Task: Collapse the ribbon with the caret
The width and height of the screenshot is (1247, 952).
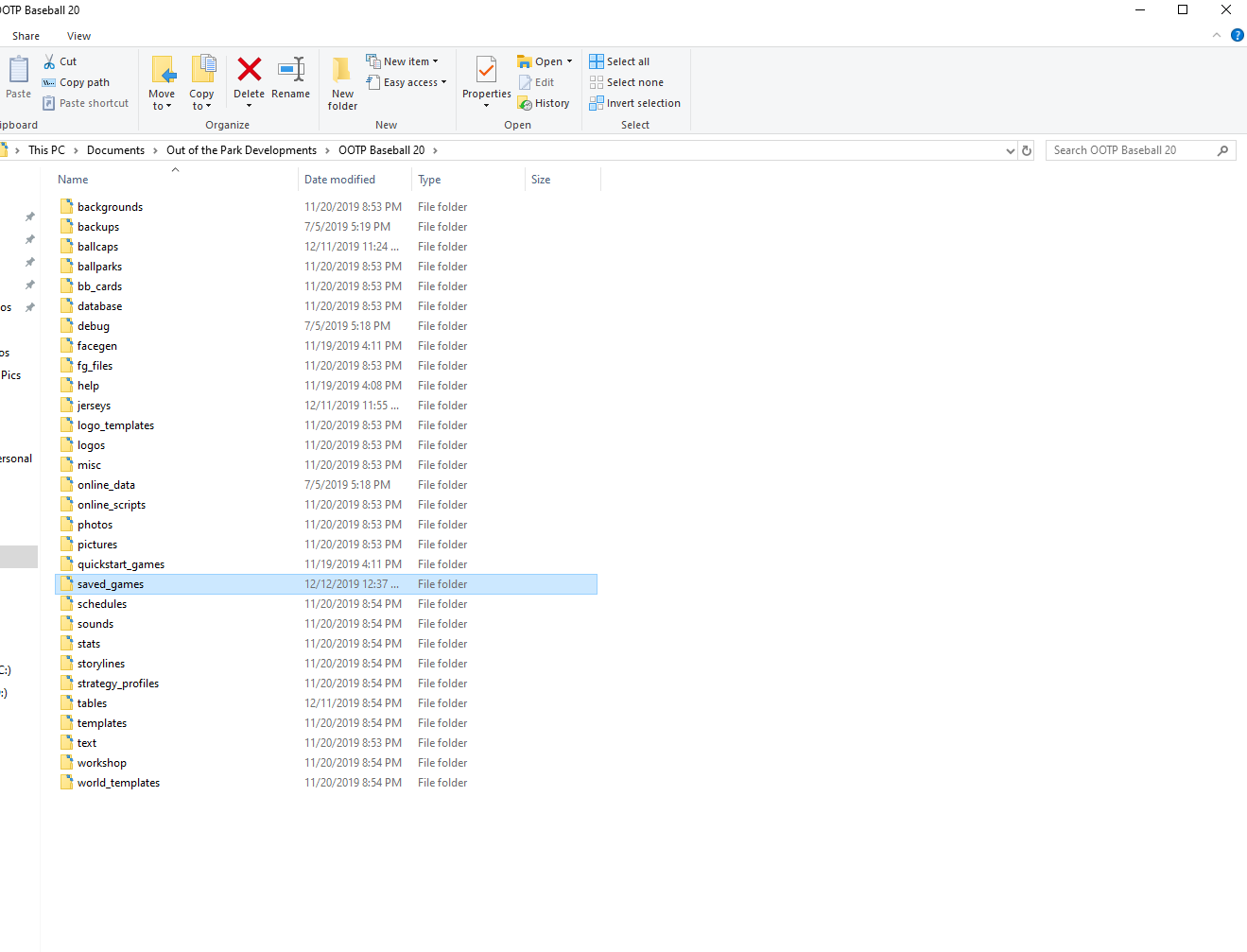Action: [1217, 36]
